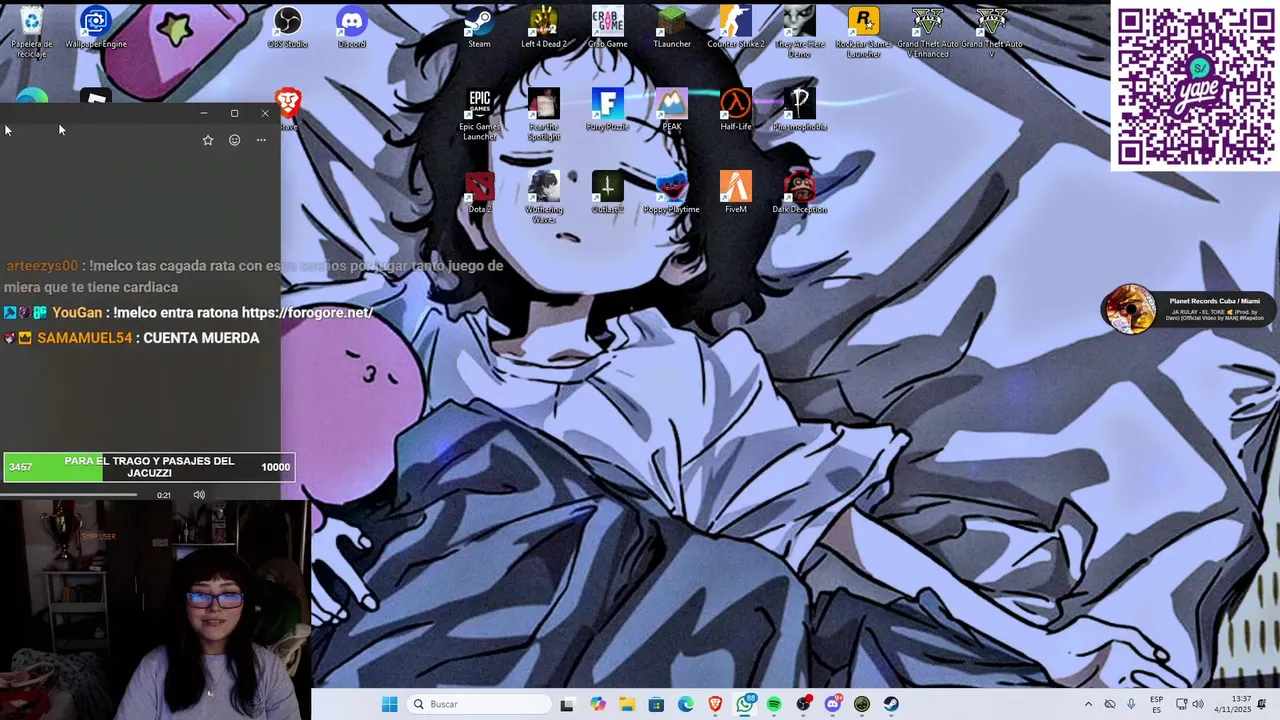Switch to Spotify in the taskbar
Image resolution: width=1280 pixels, height=720 pixels.
pyautogui.click(x=774, y=704)
